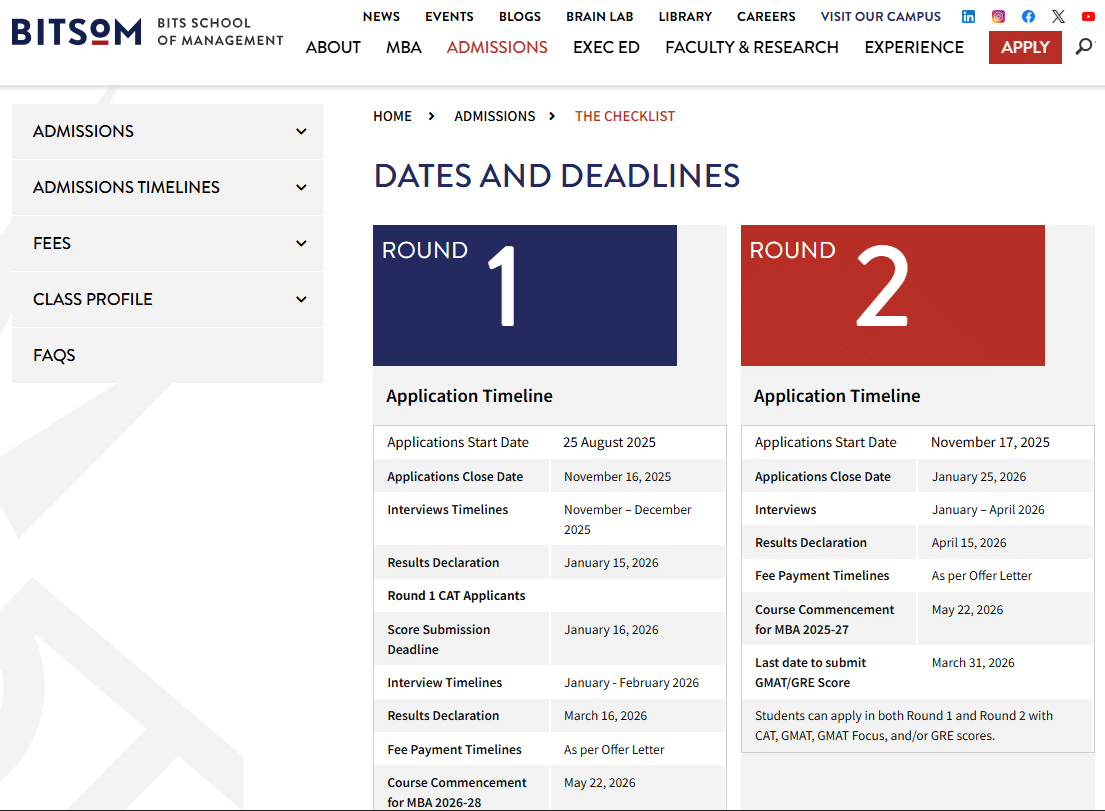1105x811 pixels.
Task: Click VISIT OUR CAMPUS link
Action: coord(880,16)
